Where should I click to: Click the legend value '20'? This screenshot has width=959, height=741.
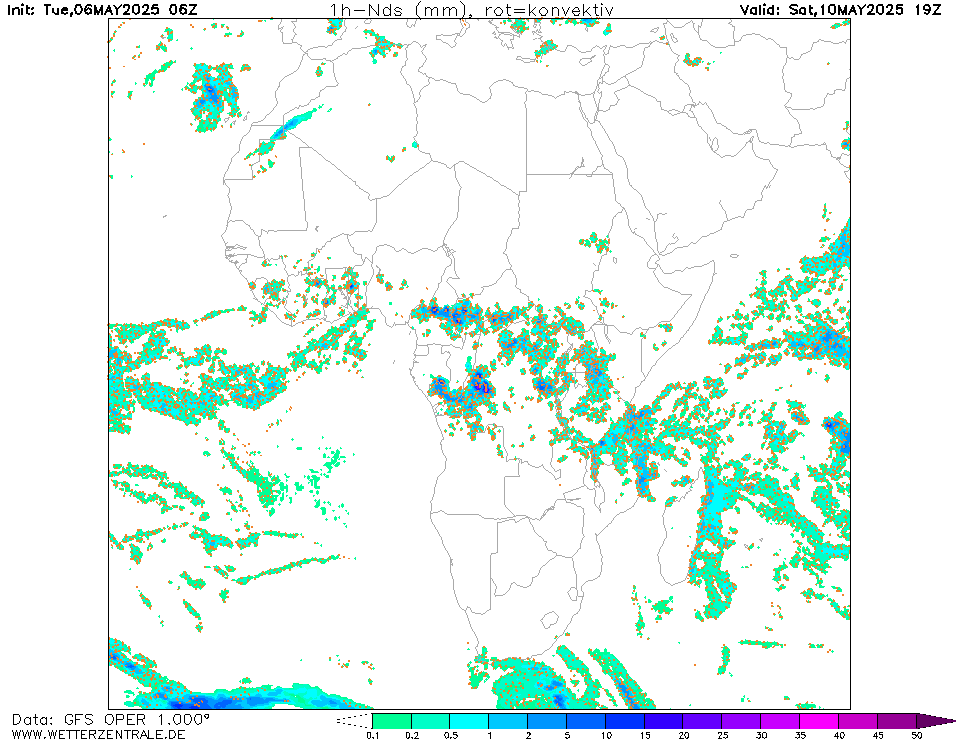[x=684, y=735]
